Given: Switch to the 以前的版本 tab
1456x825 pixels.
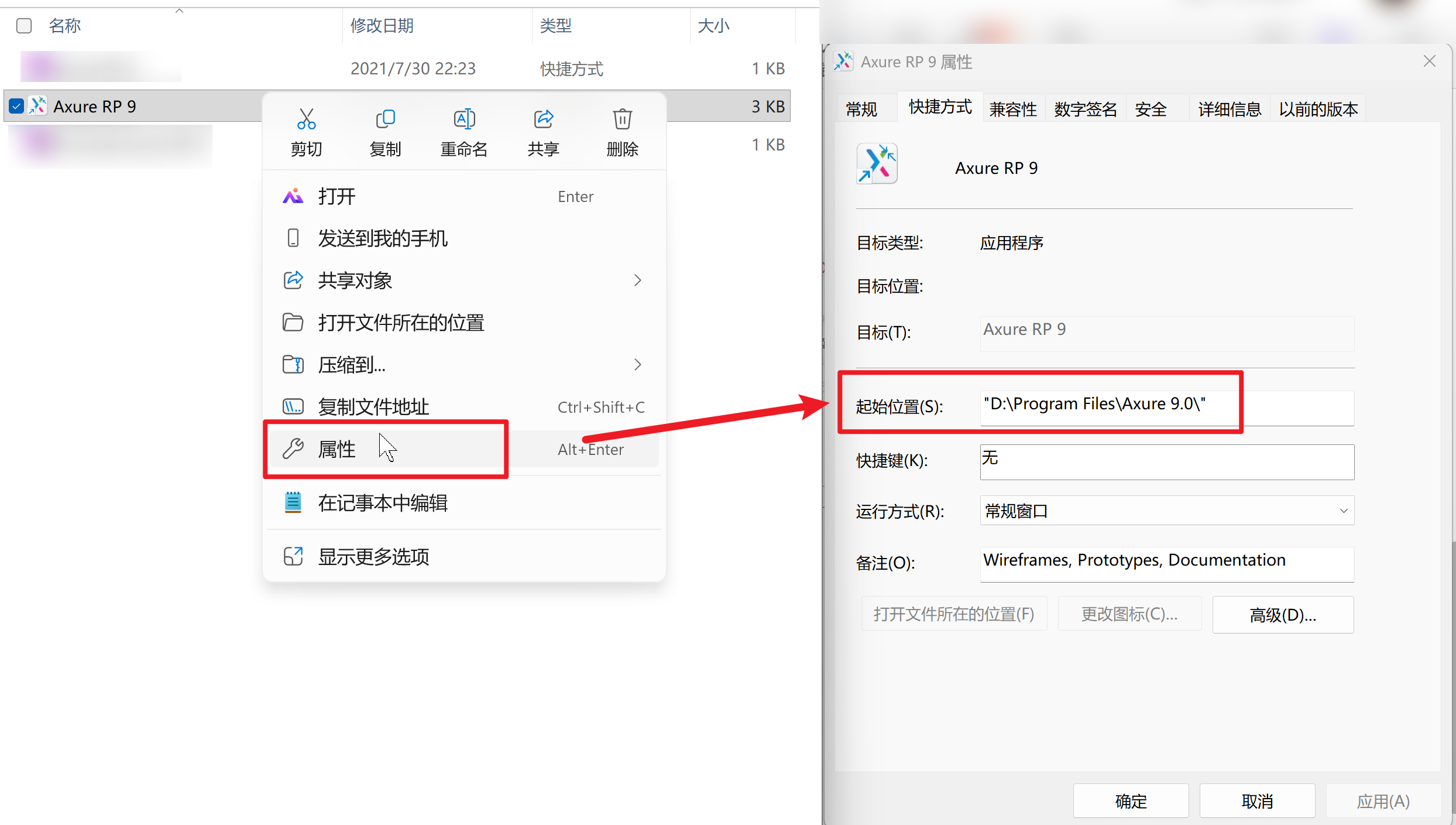Looking at the screenshot, I should 1318,109.
